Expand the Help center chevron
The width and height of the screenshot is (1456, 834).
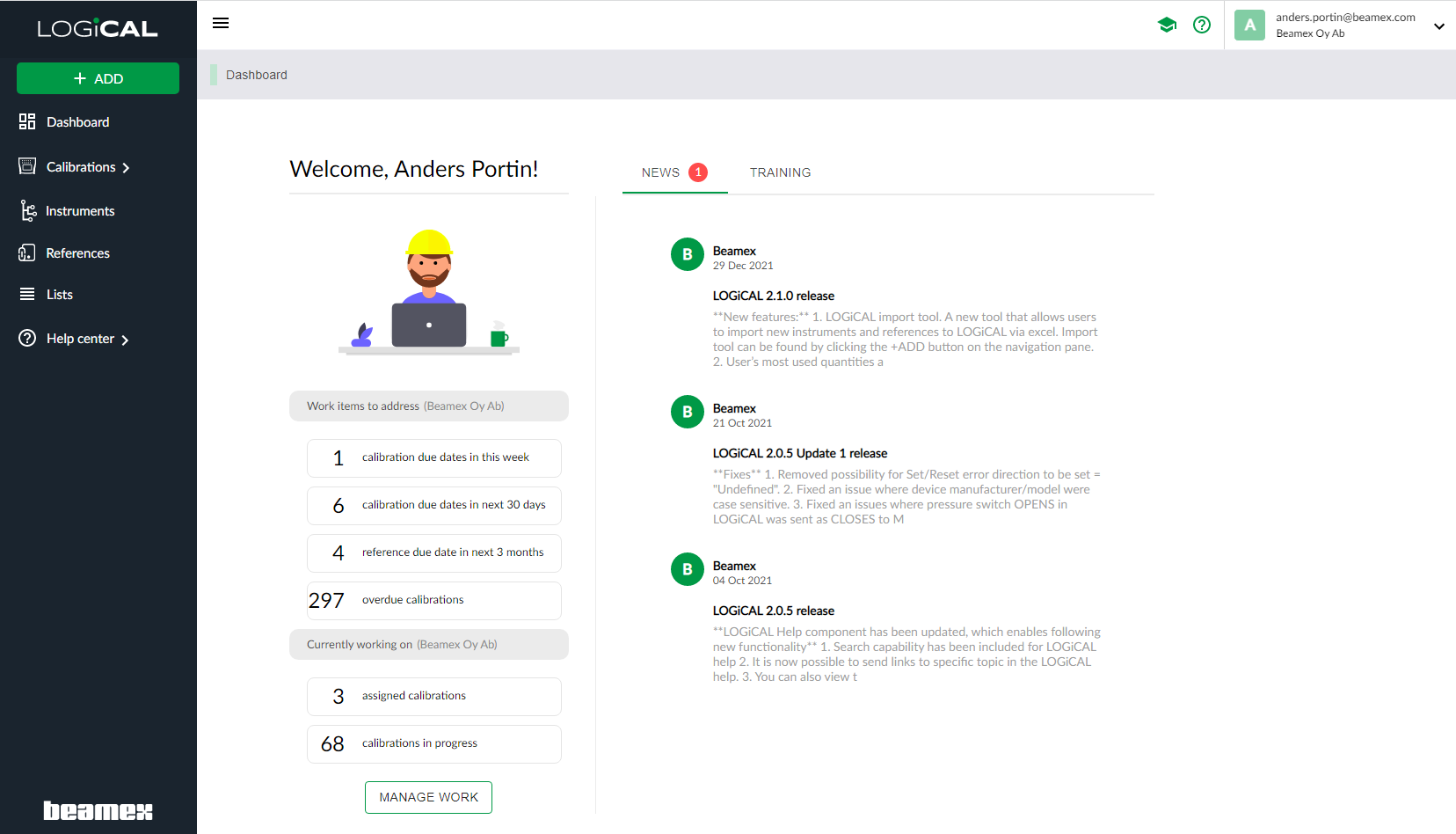click(125, 340)
